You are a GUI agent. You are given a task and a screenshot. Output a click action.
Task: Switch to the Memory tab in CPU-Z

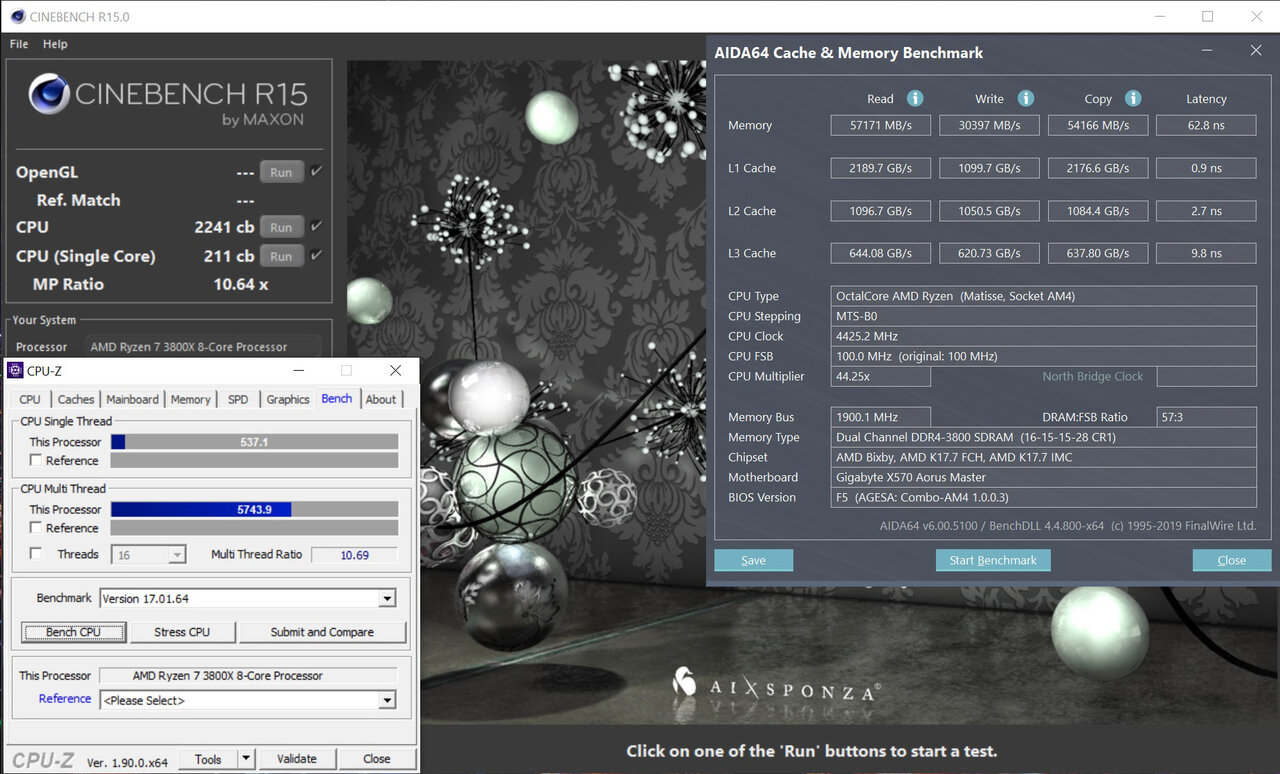coord(190,399)
